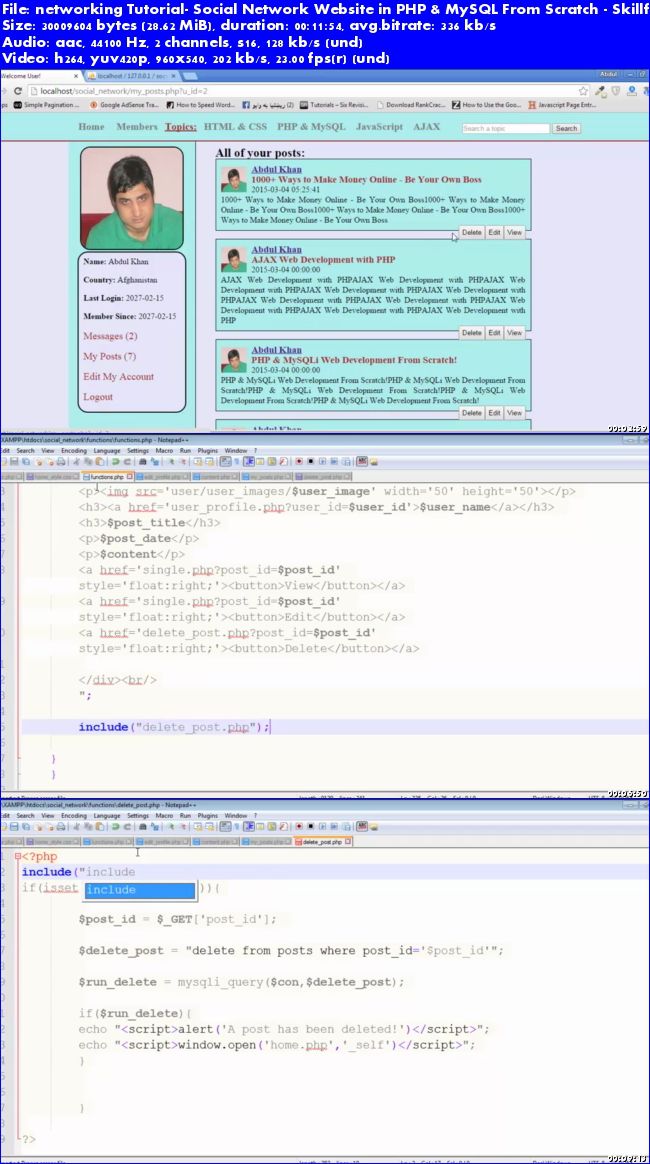Collapse the <?php fold marker in delete_post.php
This screenshot has width=650, height=1164.
(x=17, y=856)
